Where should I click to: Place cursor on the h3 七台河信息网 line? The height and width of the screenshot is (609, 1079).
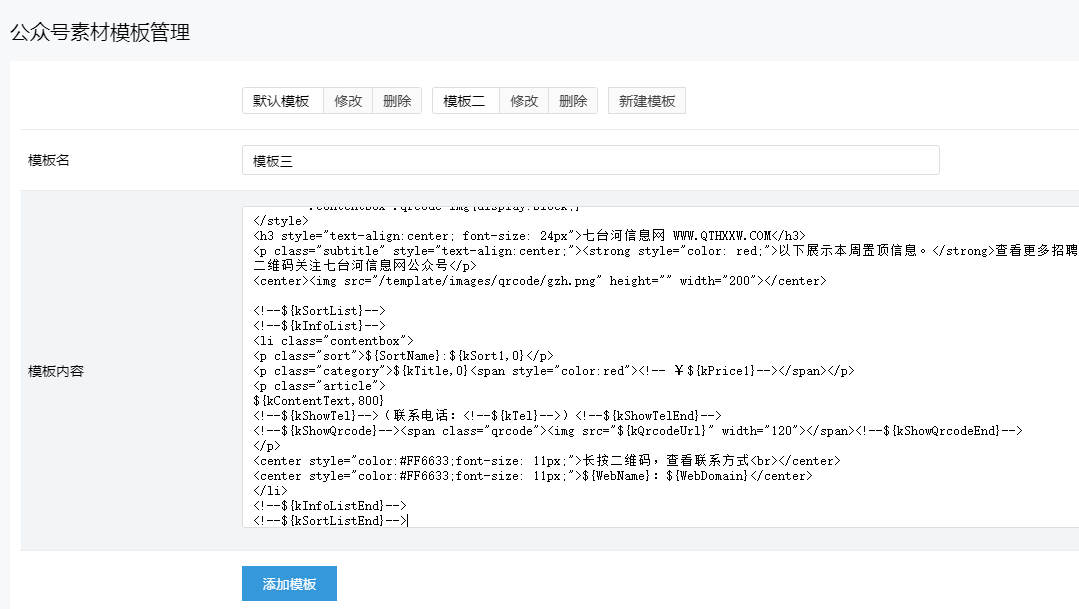(529, 236)
